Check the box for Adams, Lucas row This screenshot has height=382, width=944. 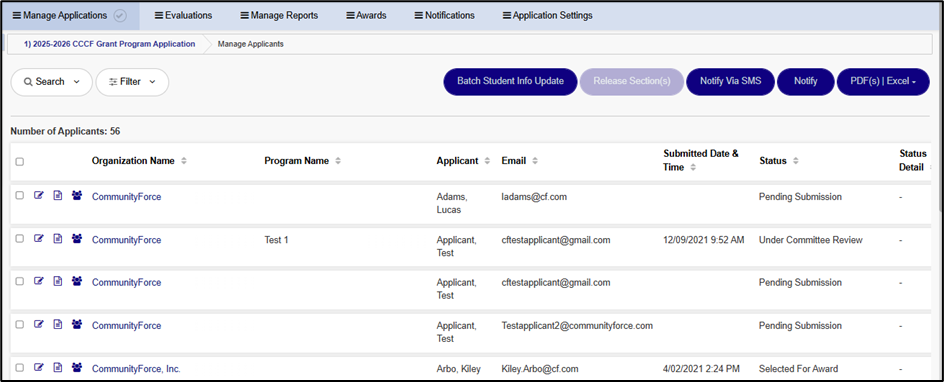[x=19, y=196]
